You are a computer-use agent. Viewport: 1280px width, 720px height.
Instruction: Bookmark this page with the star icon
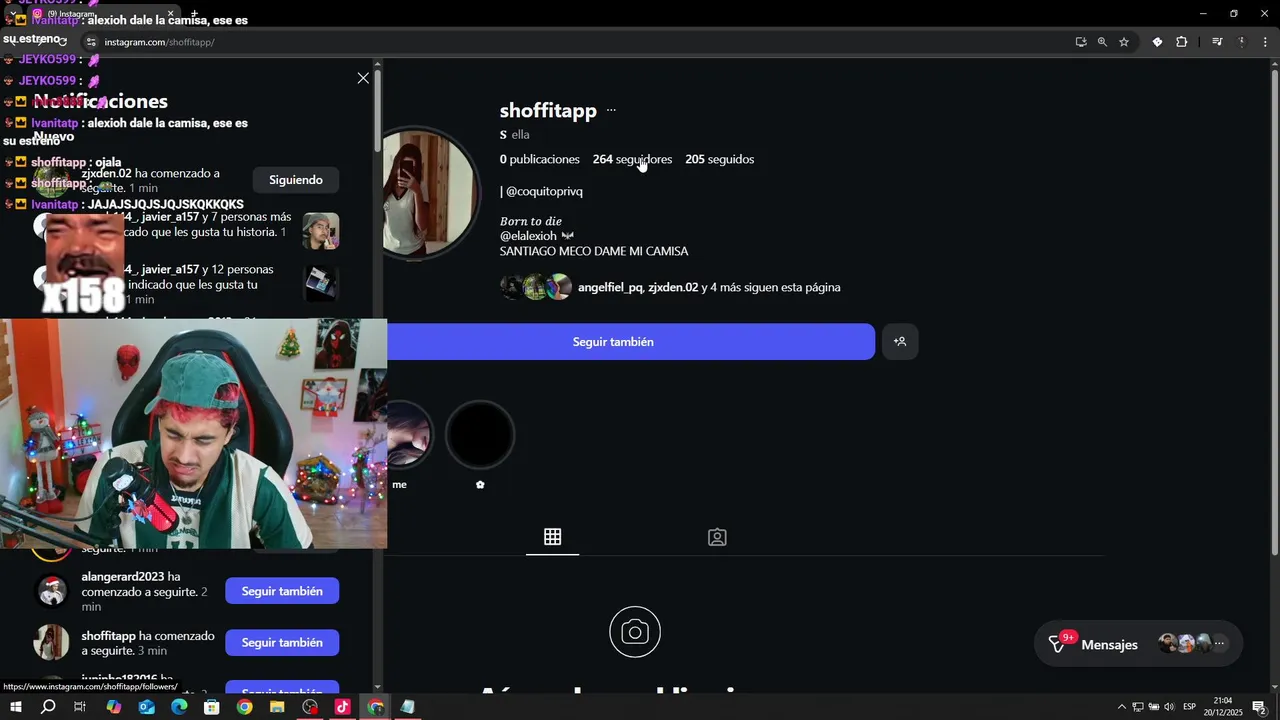pos(1124,42)
